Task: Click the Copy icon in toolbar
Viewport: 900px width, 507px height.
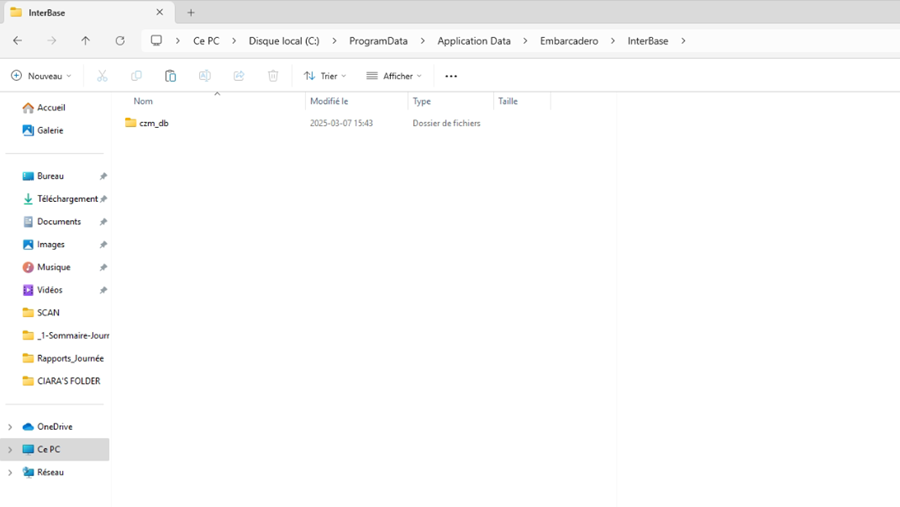Action: [x=136, y=76]
